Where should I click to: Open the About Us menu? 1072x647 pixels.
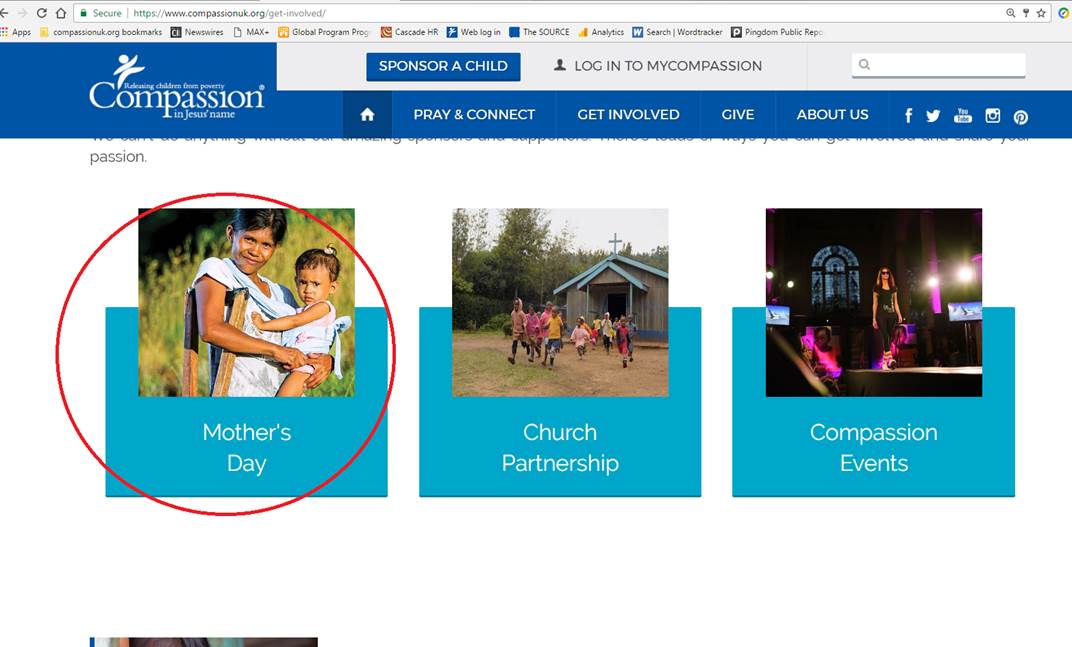[832, 114]
